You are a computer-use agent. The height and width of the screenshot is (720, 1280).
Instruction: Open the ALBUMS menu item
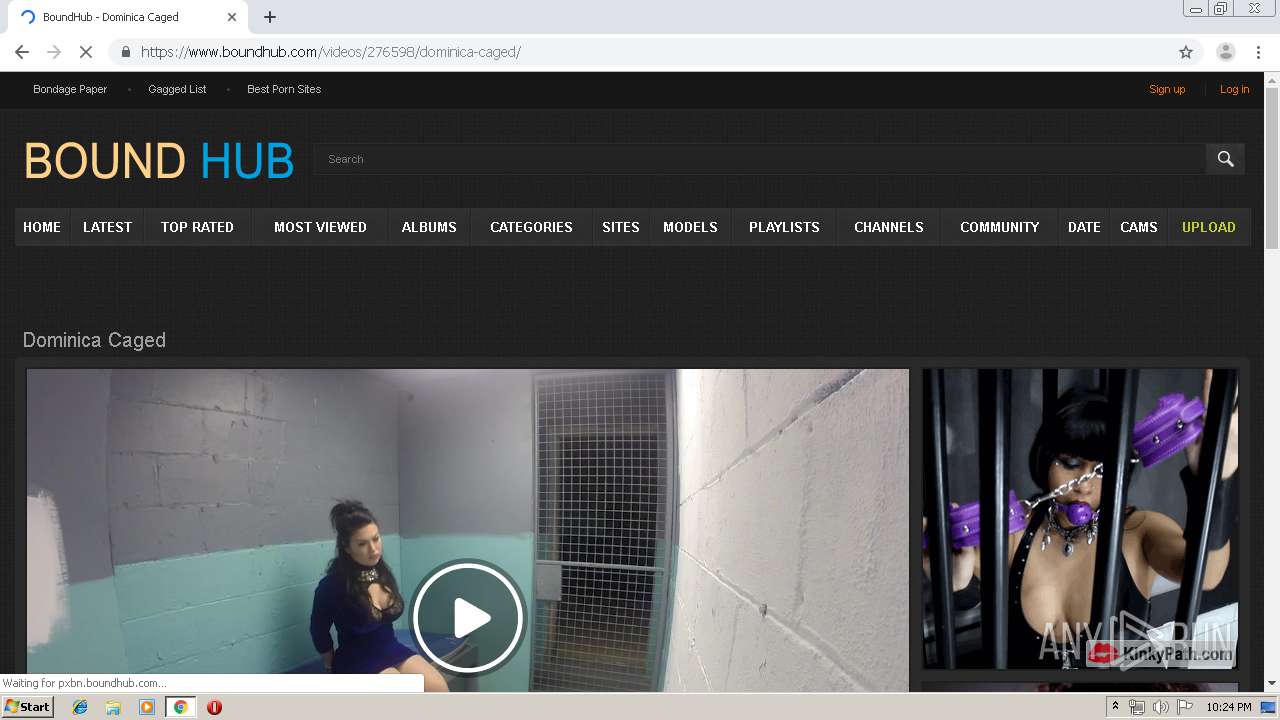click(x=429, y=227)
